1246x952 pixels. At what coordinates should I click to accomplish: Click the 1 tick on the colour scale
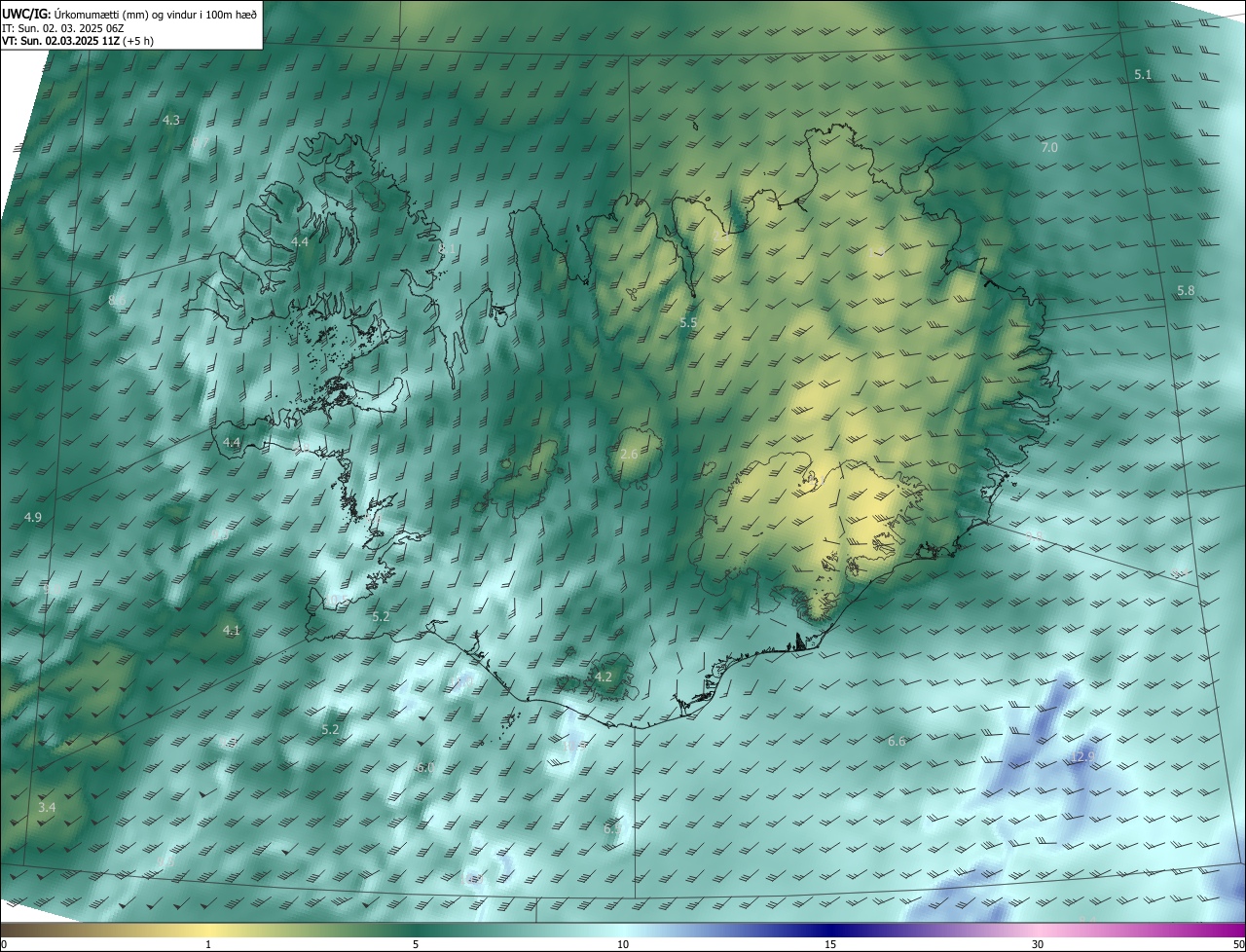pos(209,945)
